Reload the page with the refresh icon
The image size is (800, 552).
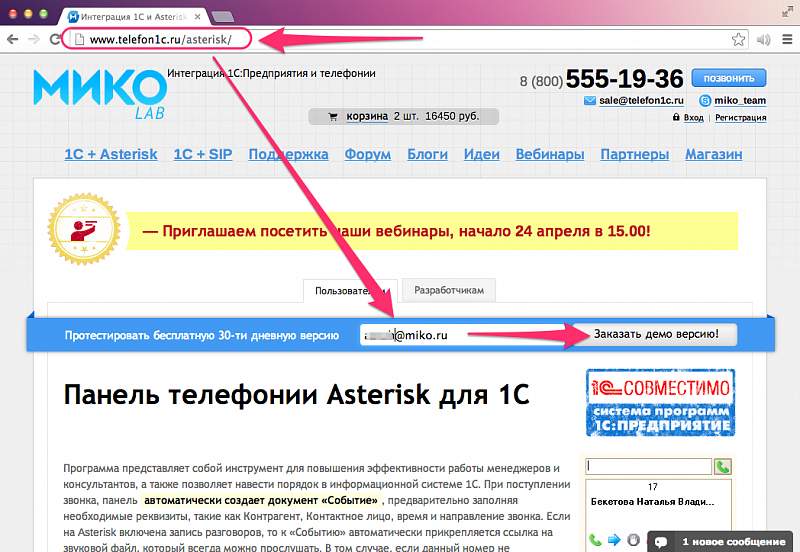click(55, 39)
